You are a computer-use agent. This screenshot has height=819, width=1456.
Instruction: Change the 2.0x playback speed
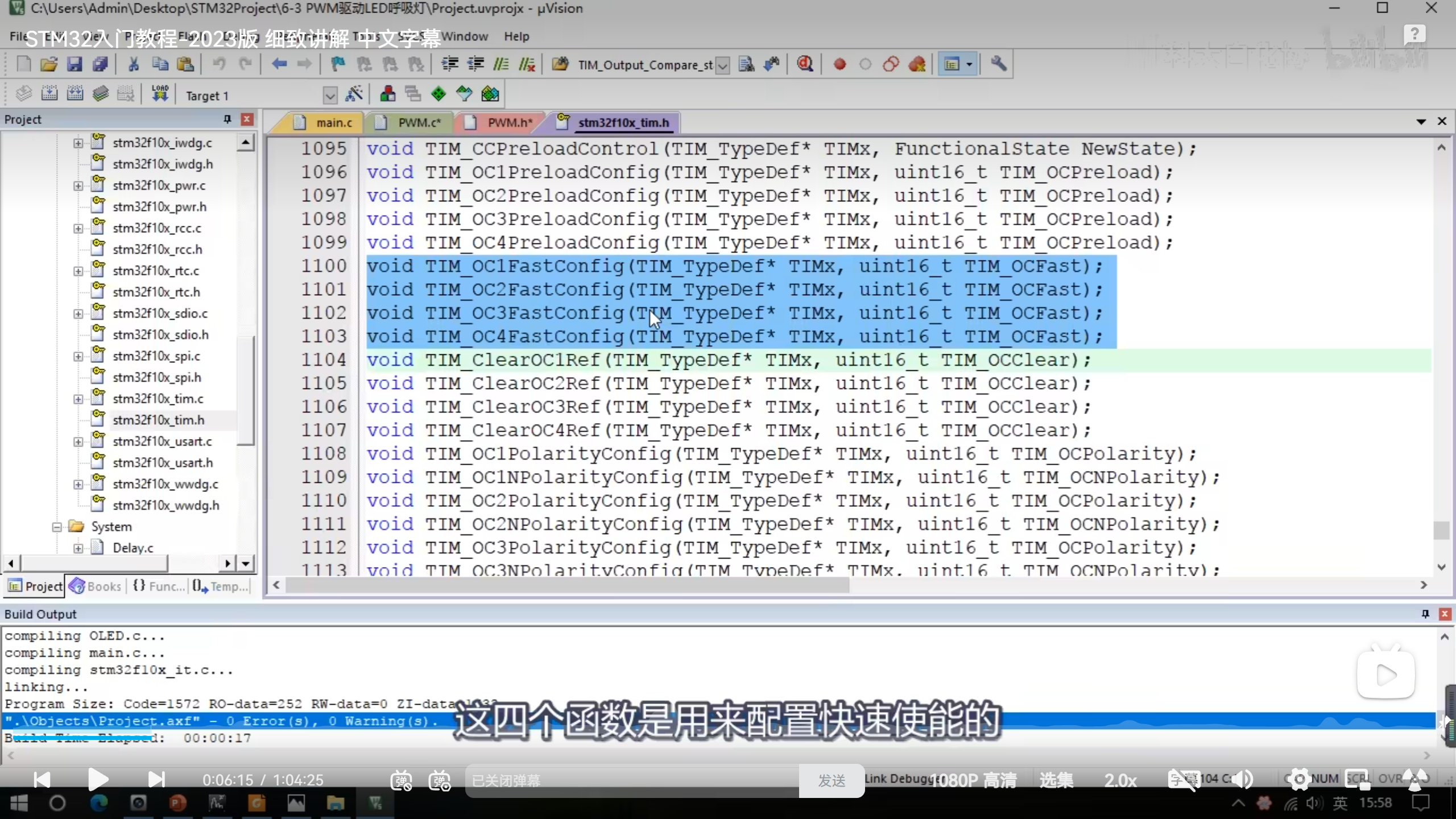click(x=1120, y=780)
